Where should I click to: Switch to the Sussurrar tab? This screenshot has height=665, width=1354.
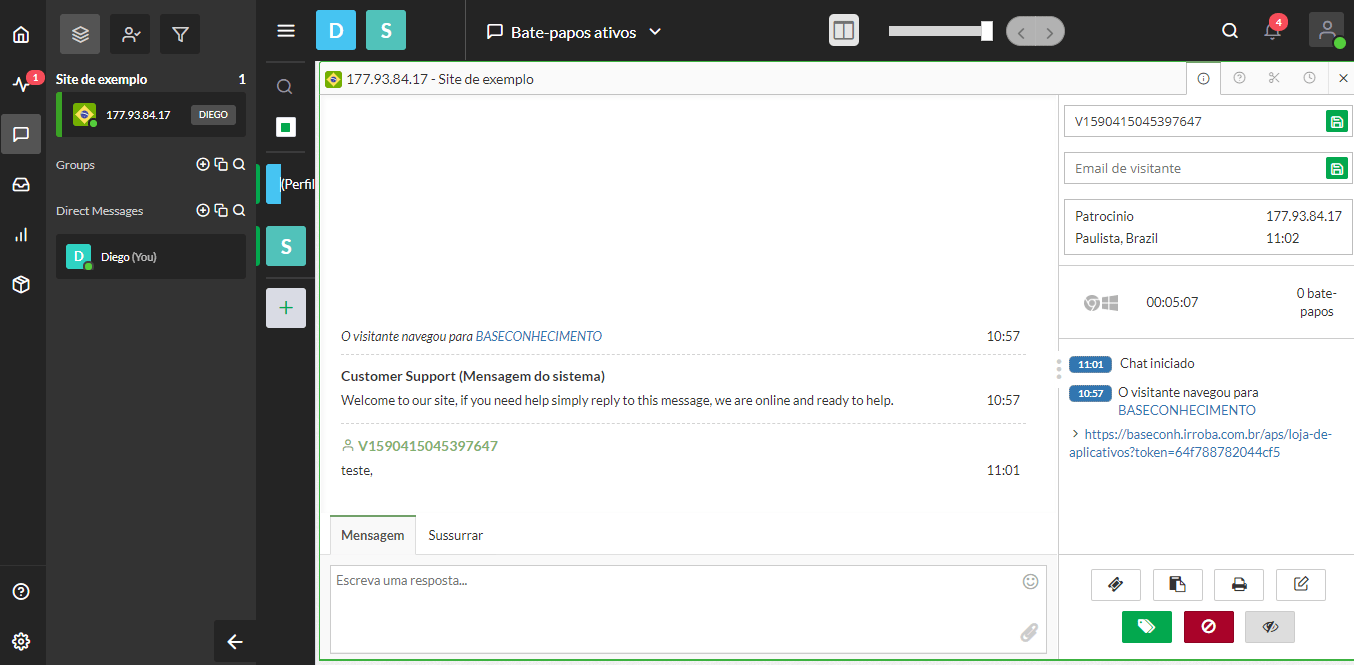pyautogui.click(x=456, y=535)
